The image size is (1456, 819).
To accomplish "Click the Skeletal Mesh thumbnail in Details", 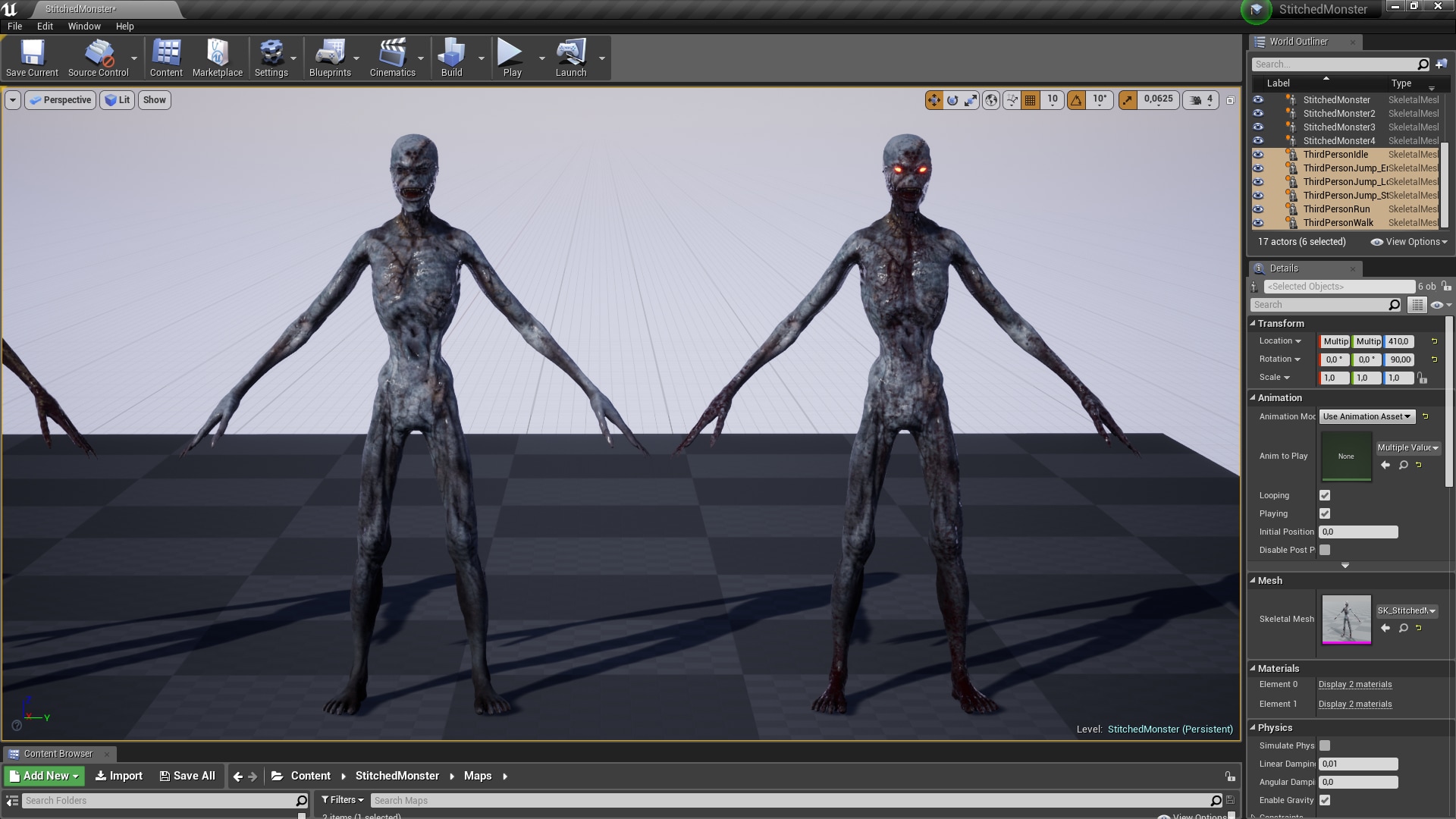I will pyautogui.click(x=1346, y=620).
